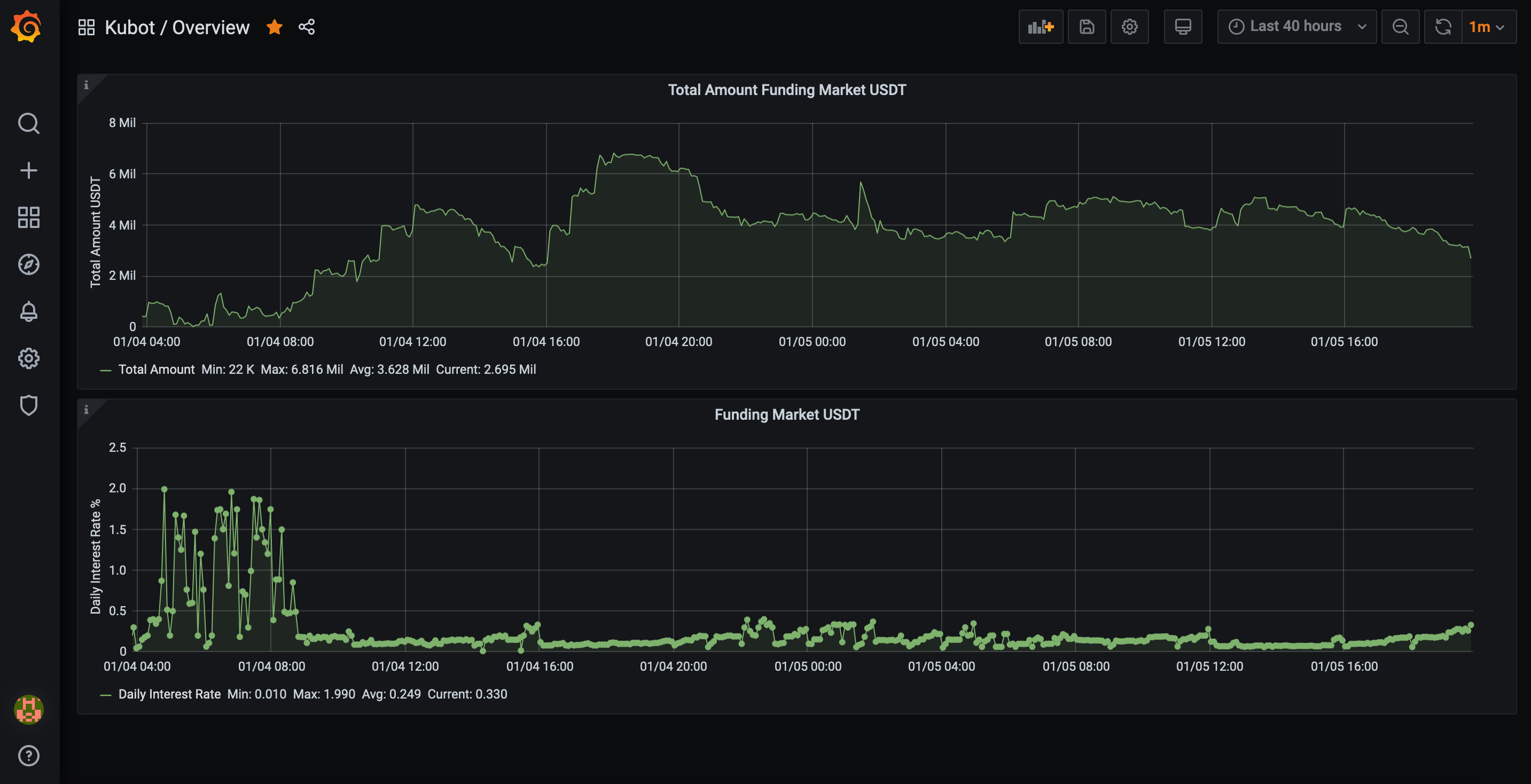Open dashboard settings gear in top bar
Viewport: 1531px width, 784px height.
1129,27
